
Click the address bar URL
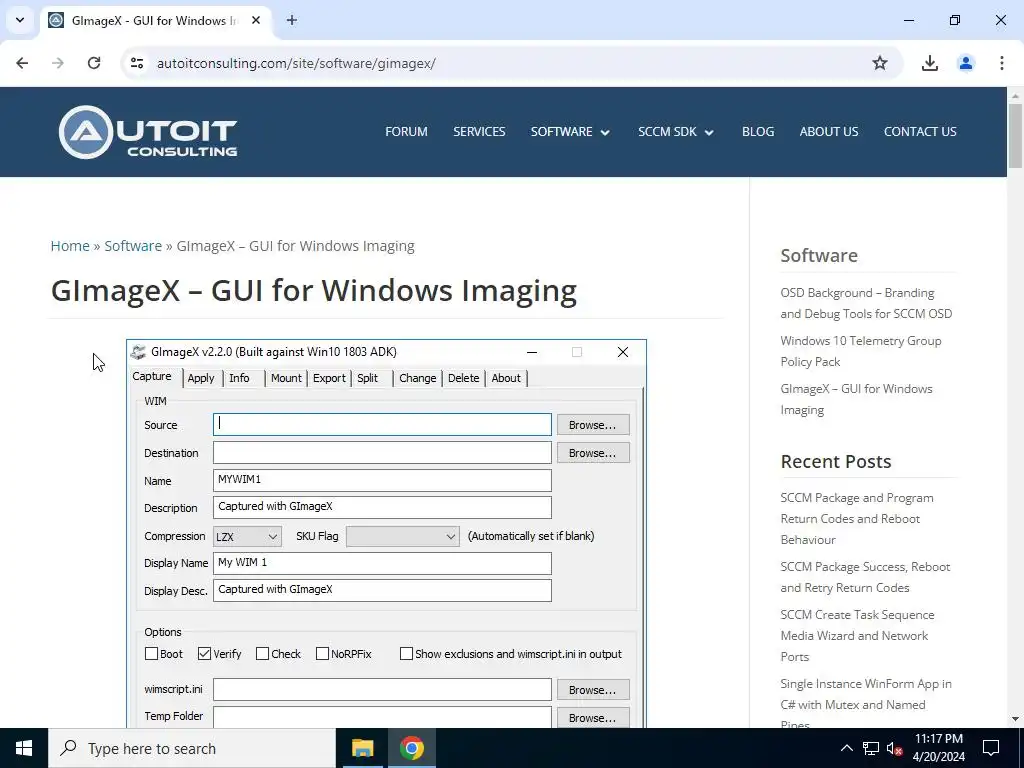click(x=296, y=63)
